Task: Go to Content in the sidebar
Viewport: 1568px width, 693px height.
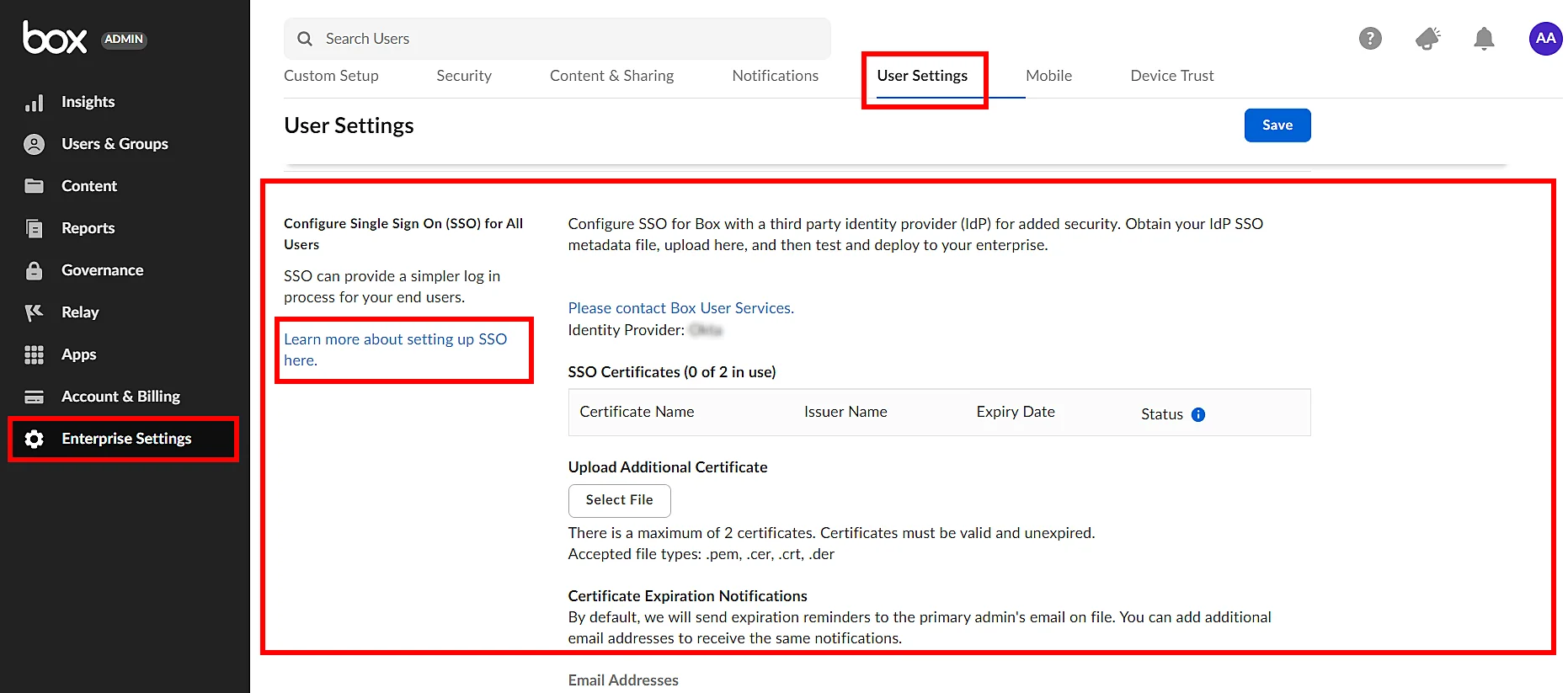Action: coord(89,186)
